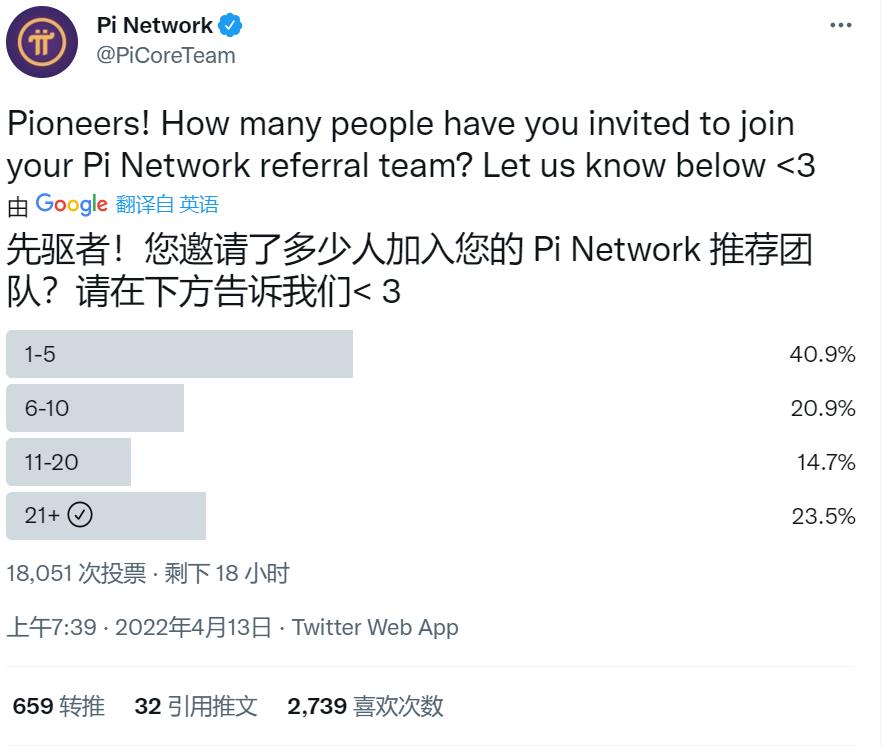Click the Google translate logo
Viewport: 888px width, 746px height.
tap(71, 204)
